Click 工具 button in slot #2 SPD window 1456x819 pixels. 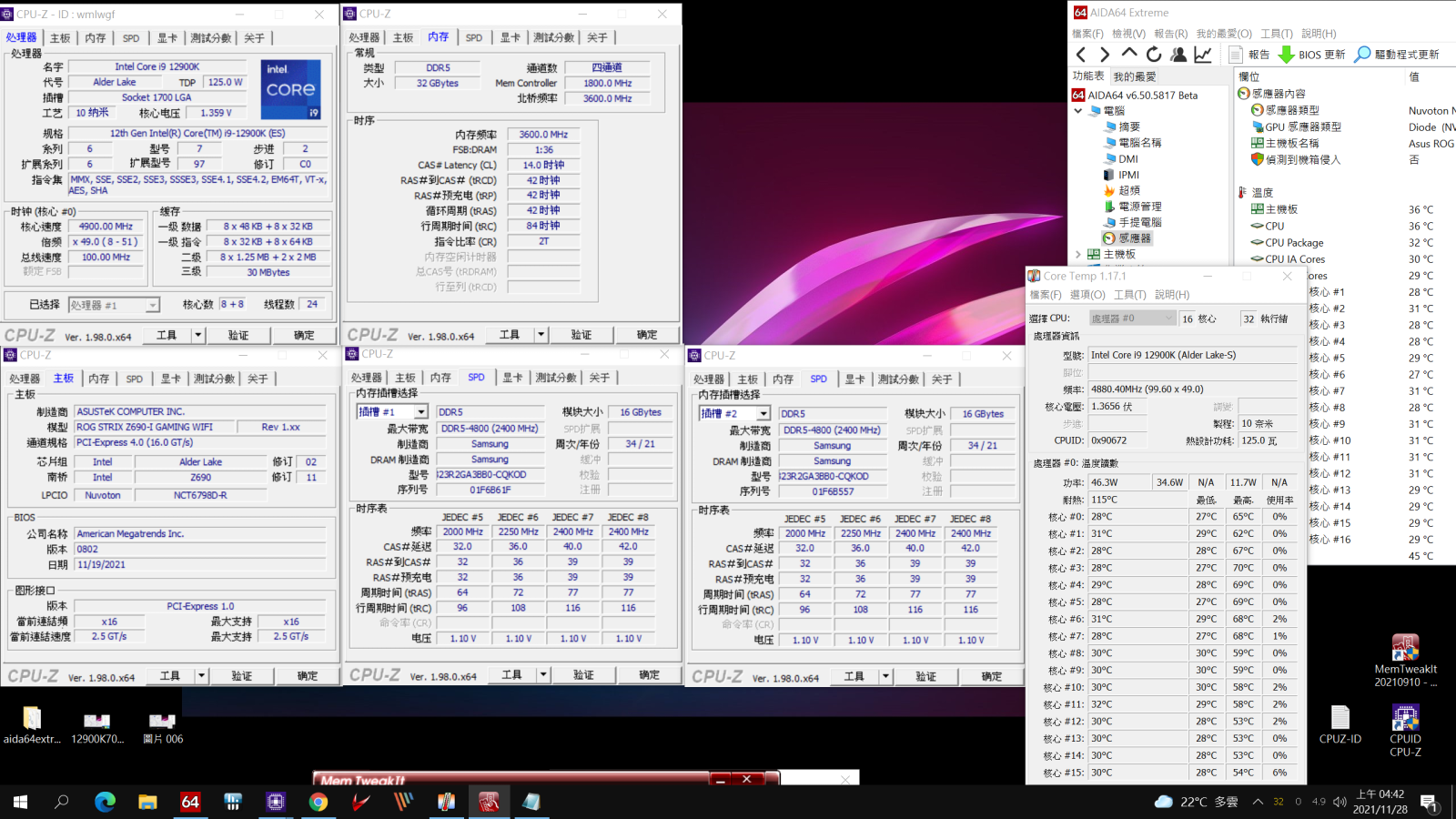pyautogui.click(x=854, y=677)
